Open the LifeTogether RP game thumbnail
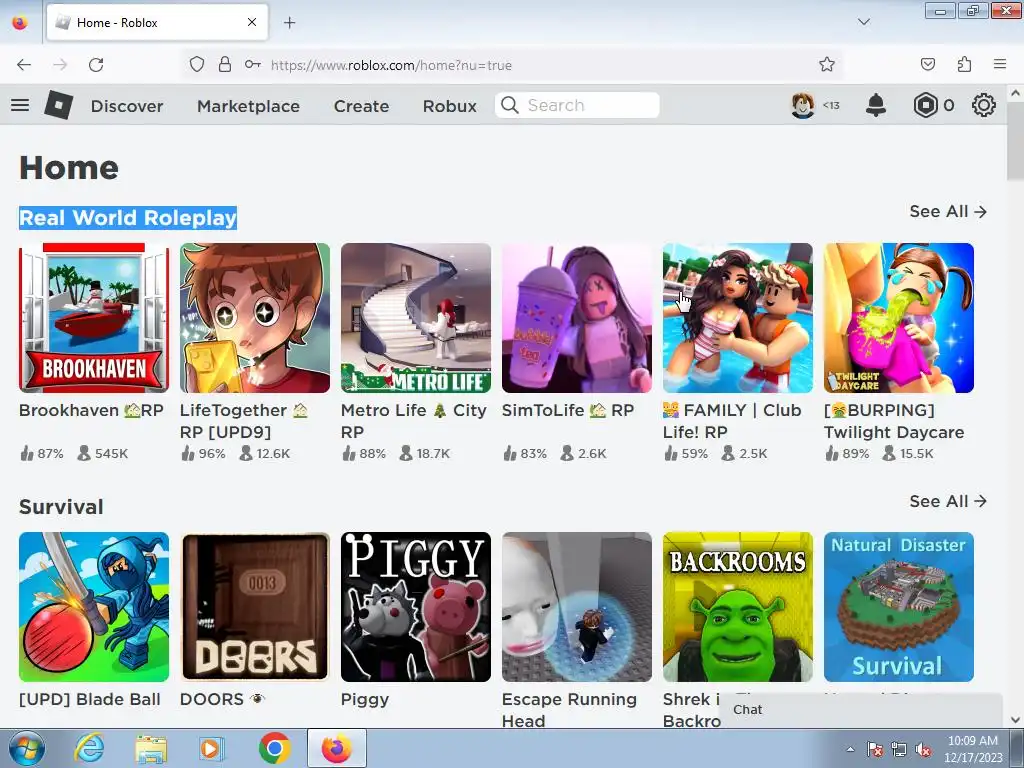The height and width of the screenshot is (768, 1024). [x=255, y=318]
